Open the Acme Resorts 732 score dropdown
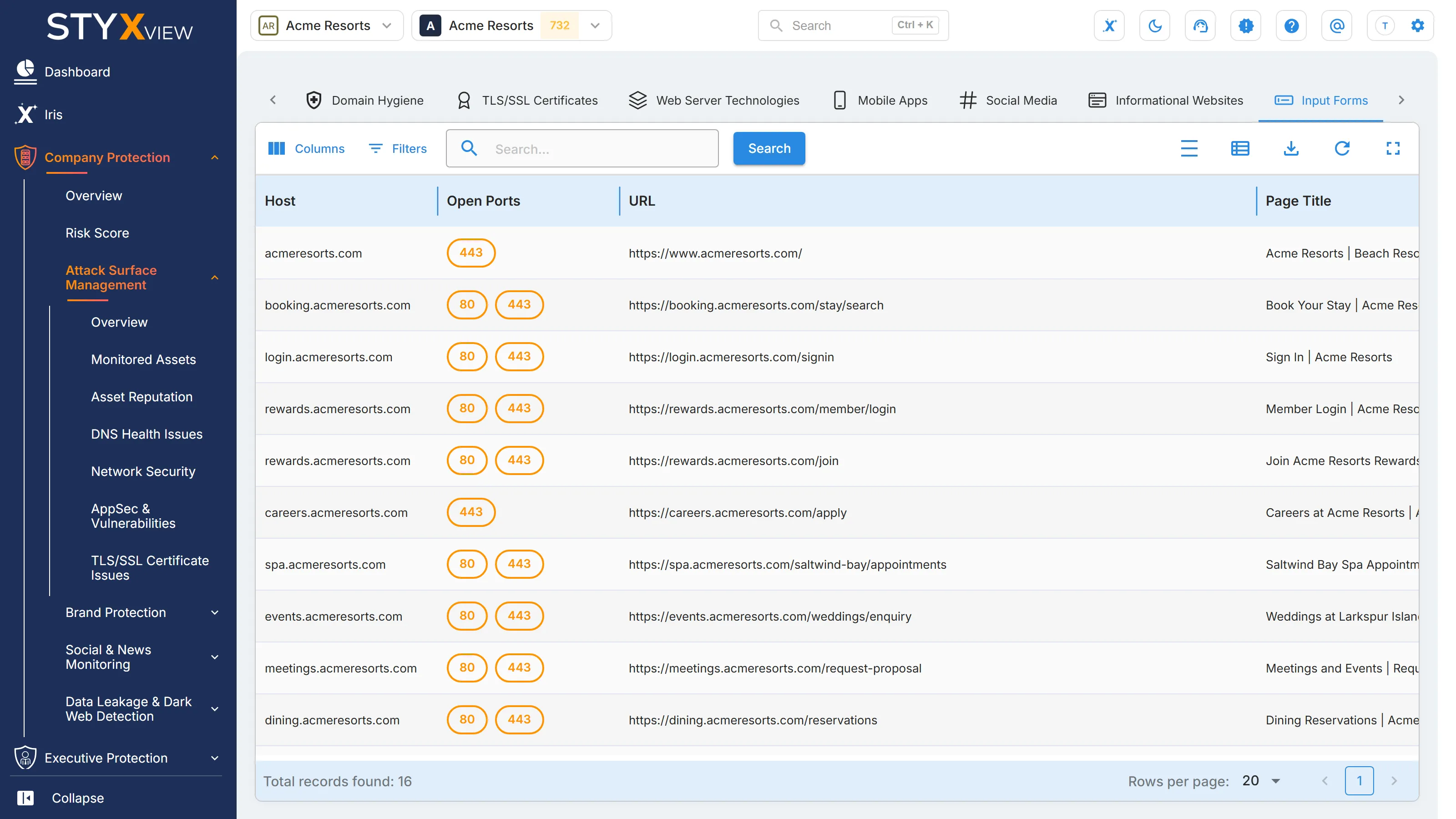 pos(511,25)
